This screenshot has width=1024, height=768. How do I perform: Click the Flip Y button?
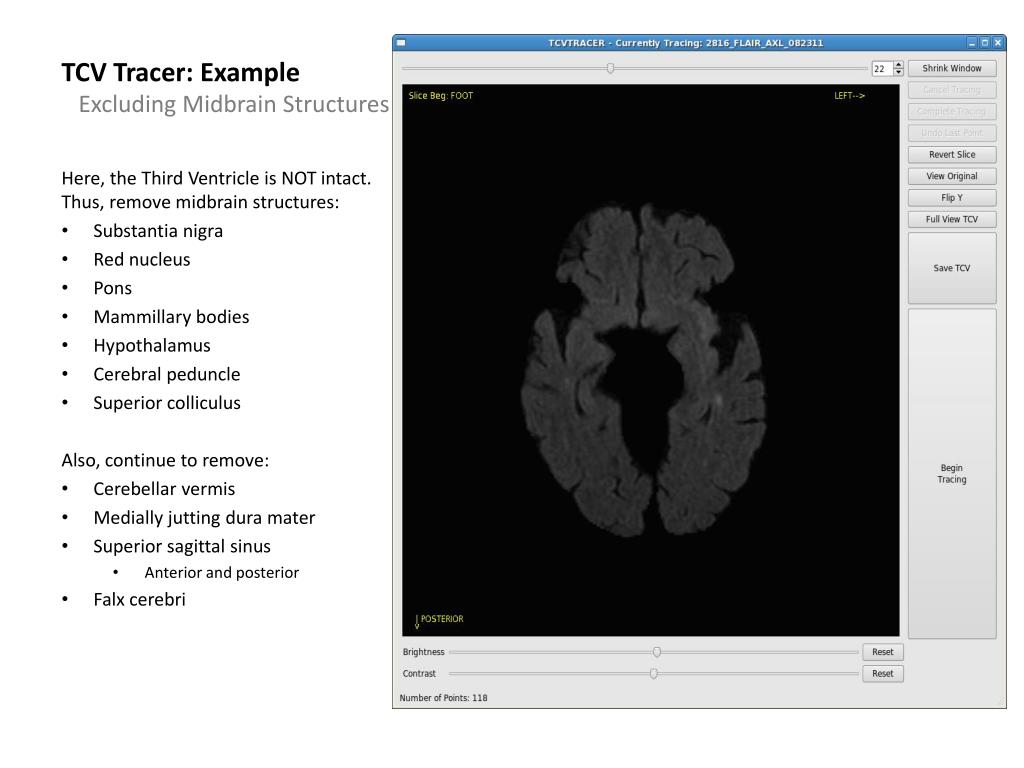952,197
